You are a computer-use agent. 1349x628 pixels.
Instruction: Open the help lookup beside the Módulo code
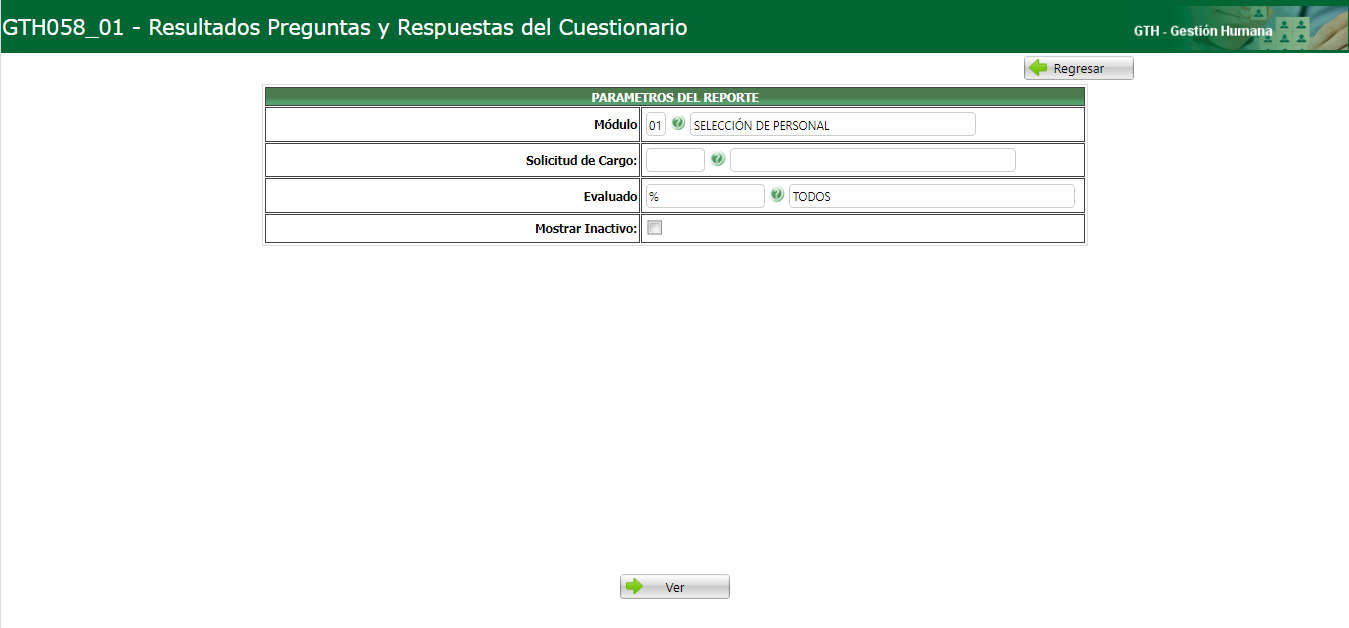679,124
